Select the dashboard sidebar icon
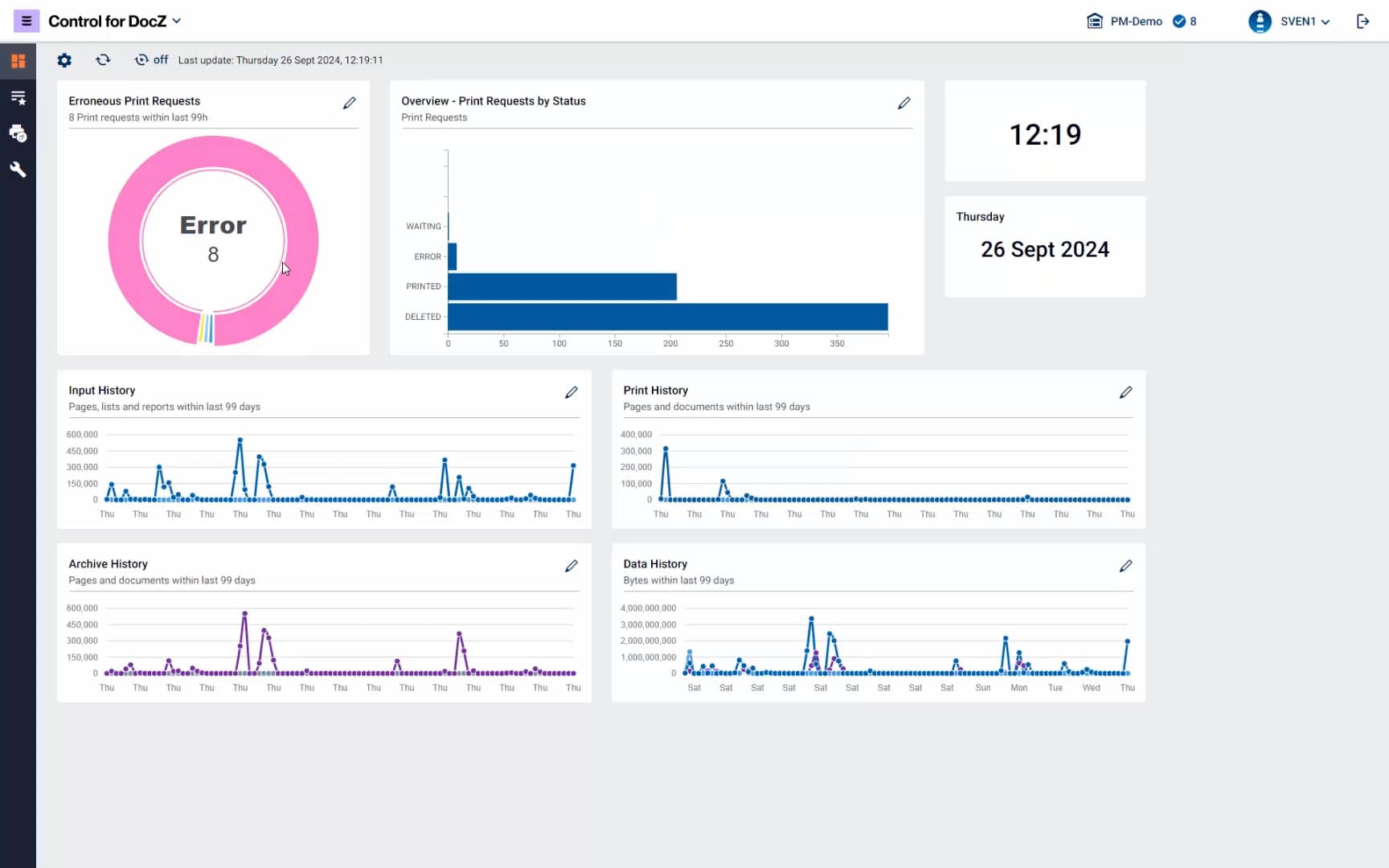 tap(18, 61)
